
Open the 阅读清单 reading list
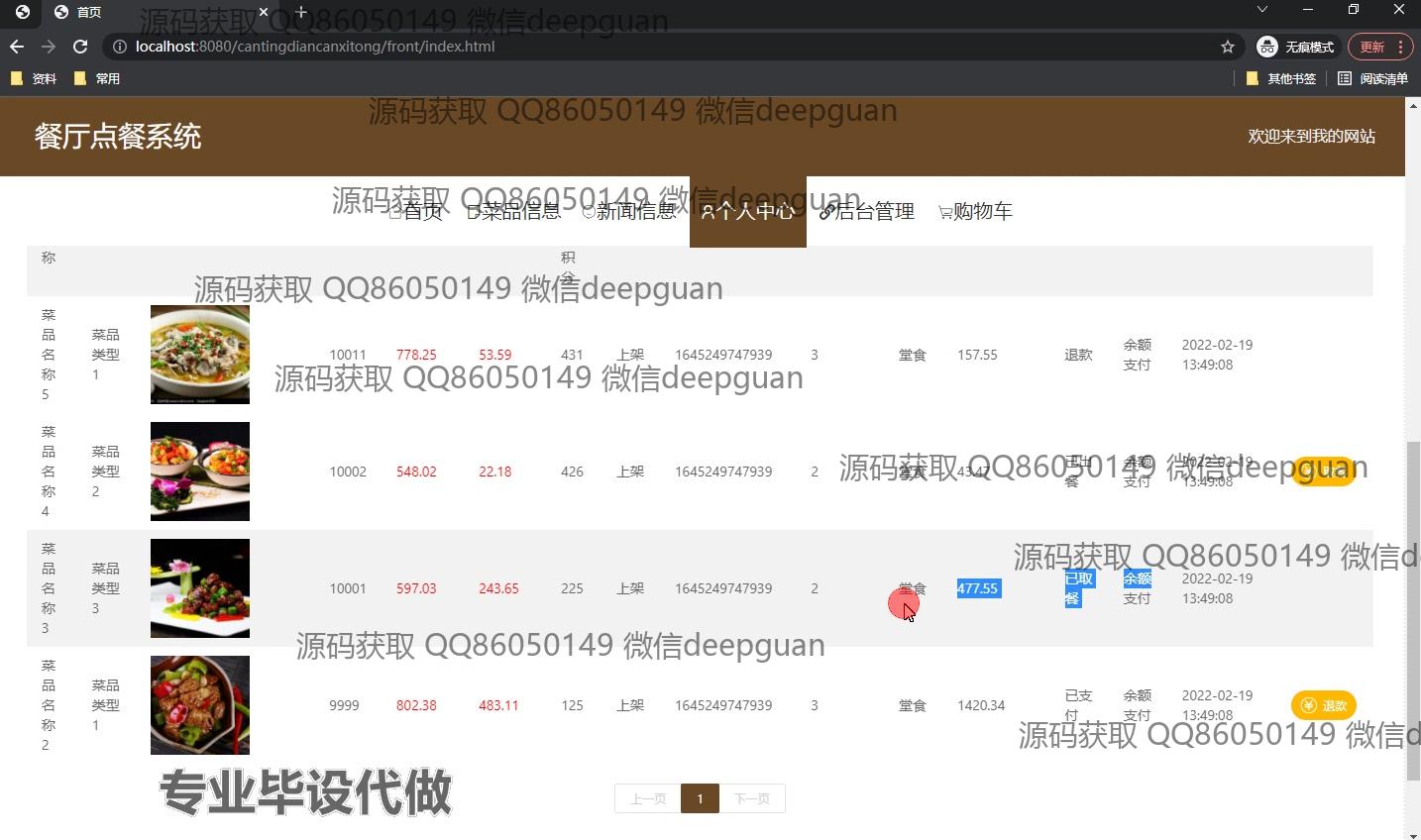1372,78
